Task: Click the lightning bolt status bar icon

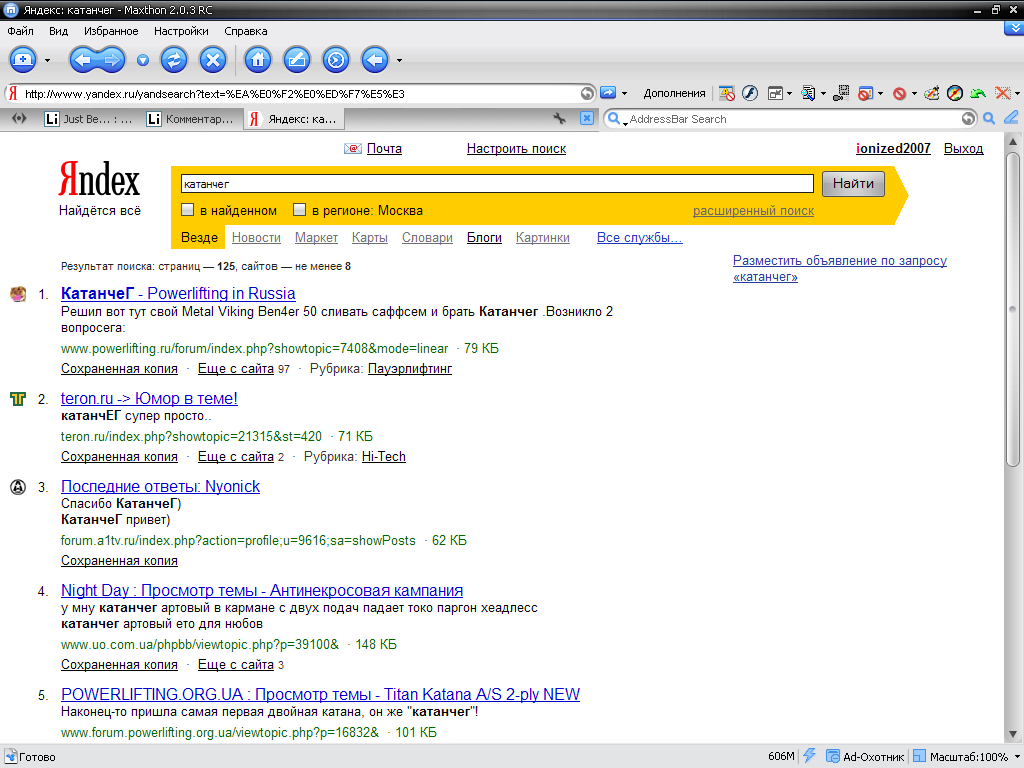Action: [809, 756]
